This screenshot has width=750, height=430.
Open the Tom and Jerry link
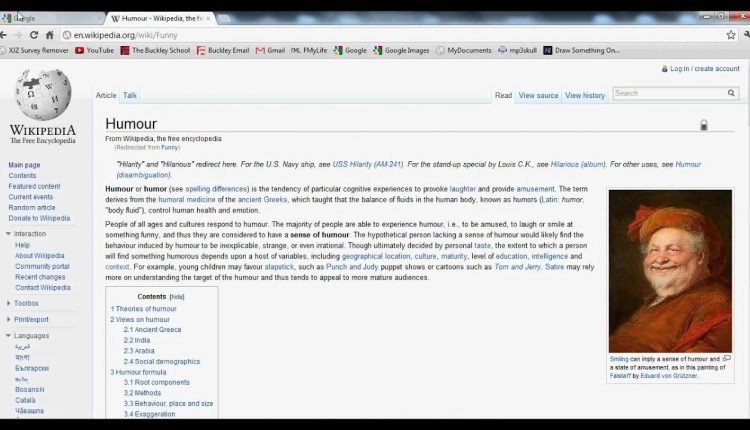coord(518,266)
